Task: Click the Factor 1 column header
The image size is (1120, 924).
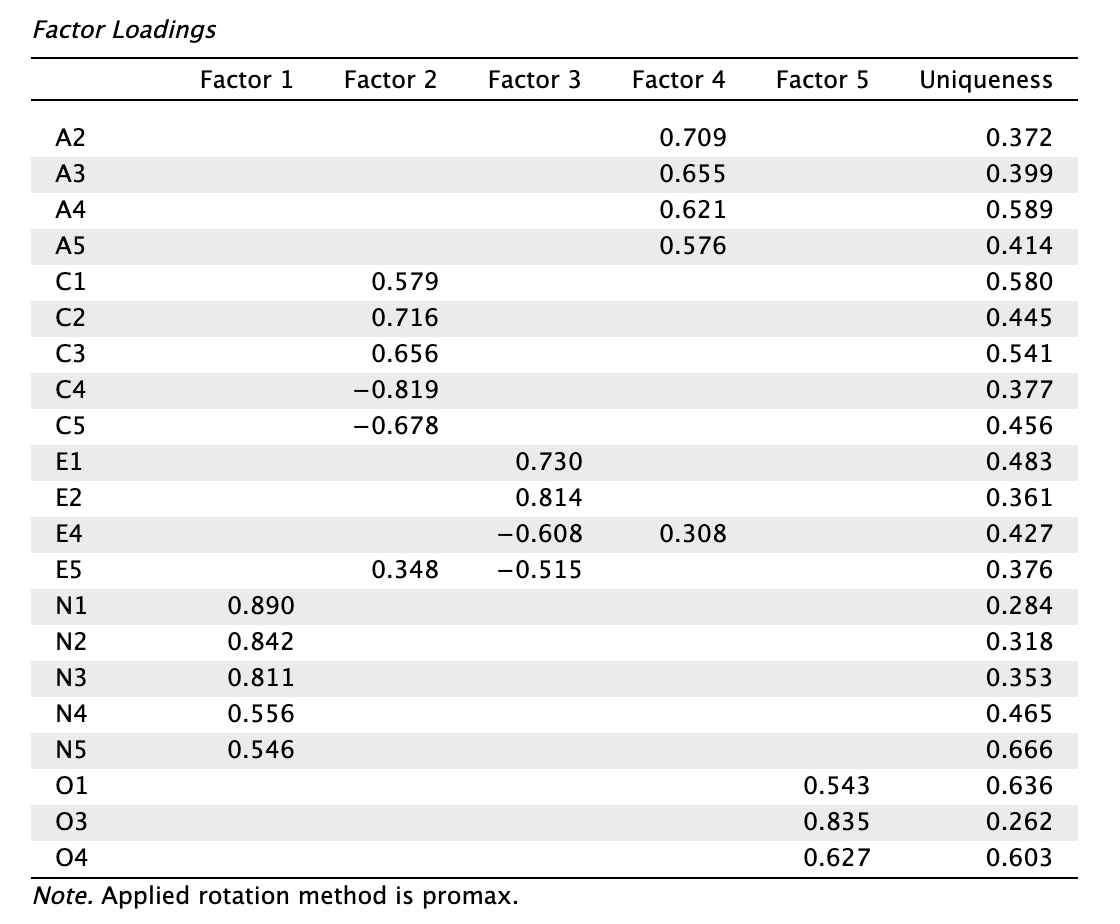Action: pos(246,79)
